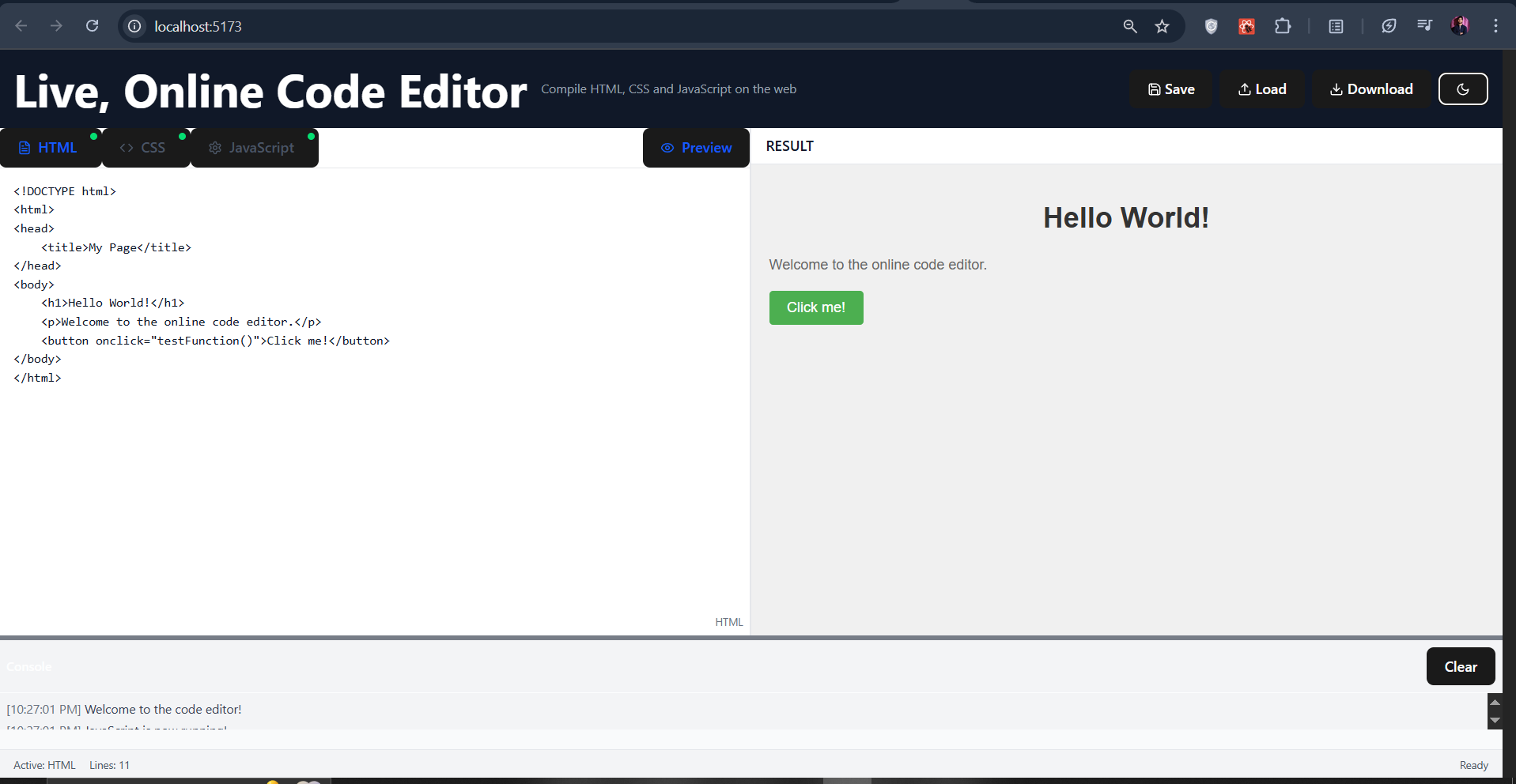
Task: Click the Load button
Action: click(1261, 89)
